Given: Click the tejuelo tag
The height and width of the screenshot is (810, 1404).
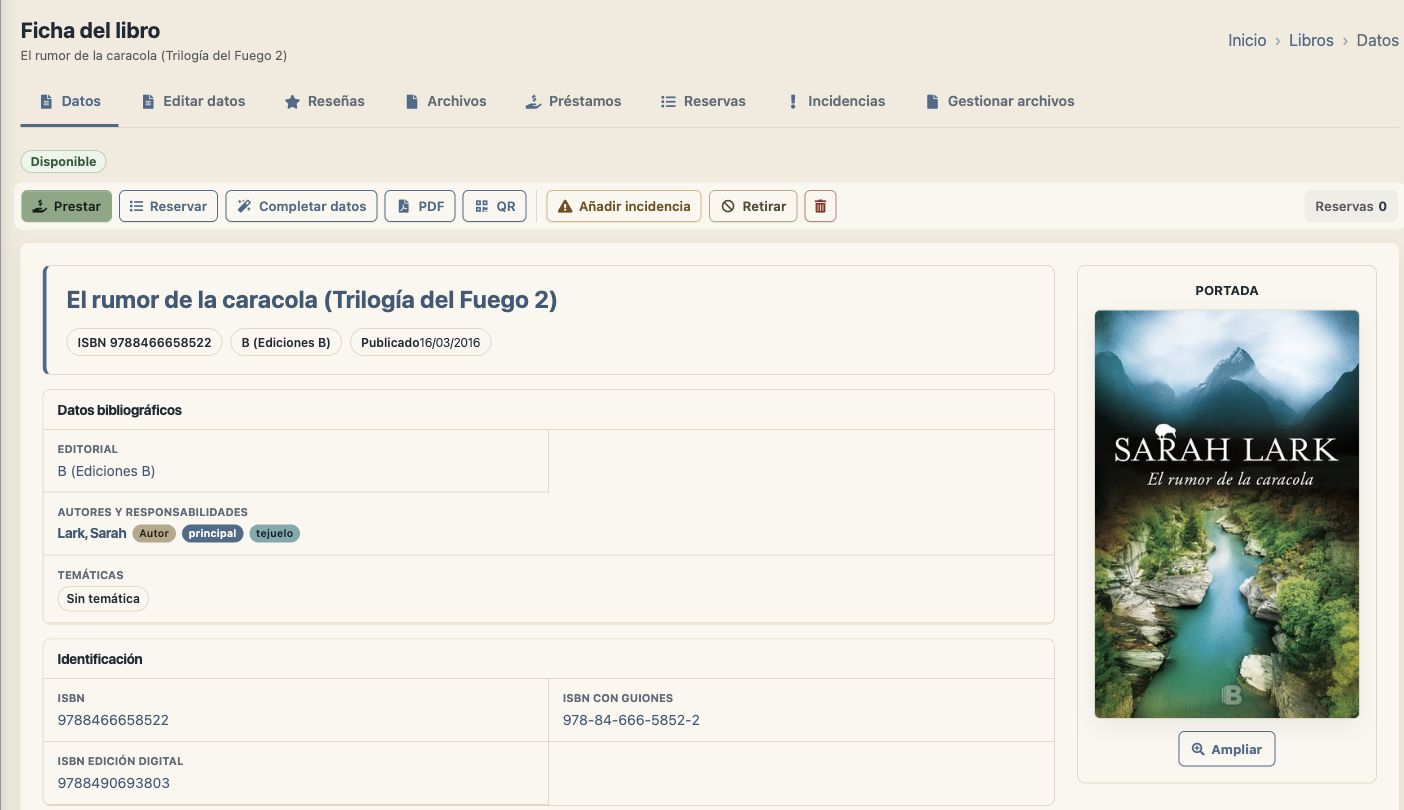Looking at the screenshot, I should coord(275,533).
